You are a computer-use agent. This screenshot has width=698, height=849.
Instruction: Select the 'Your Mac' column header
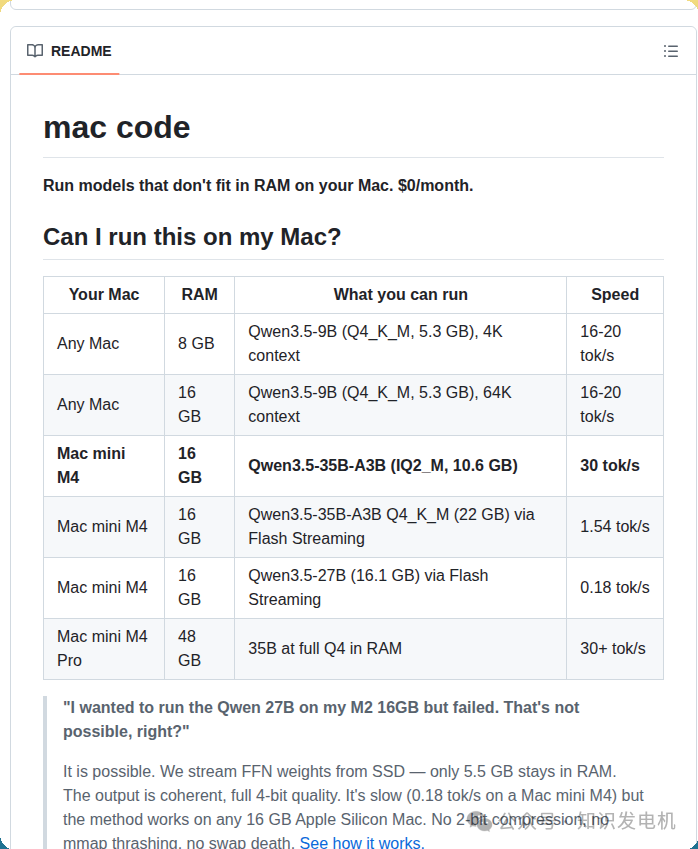(x=103, y=294)
